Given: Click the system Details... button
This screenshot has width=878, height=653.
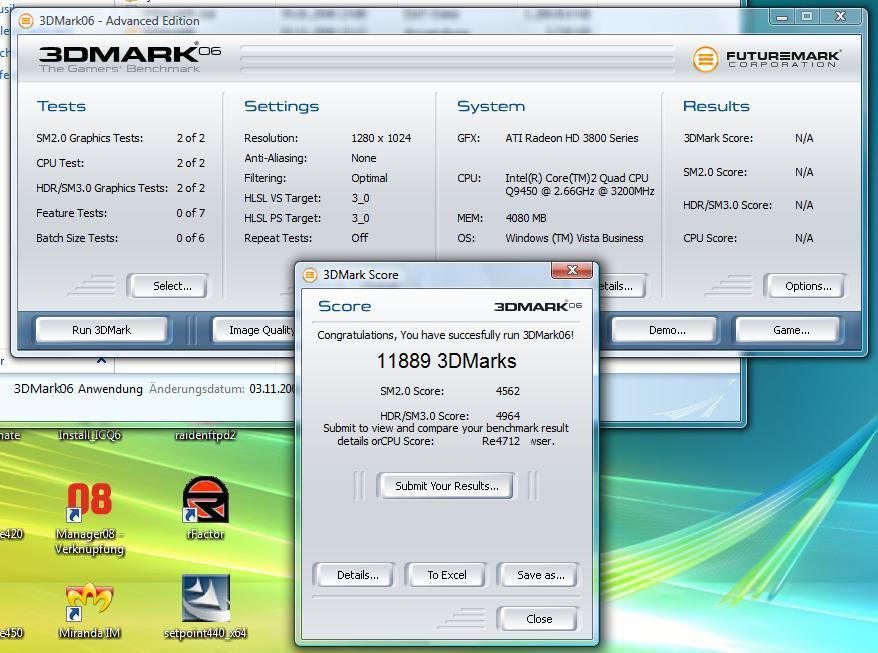Looking at the screenshot, I should coord(622,286).
